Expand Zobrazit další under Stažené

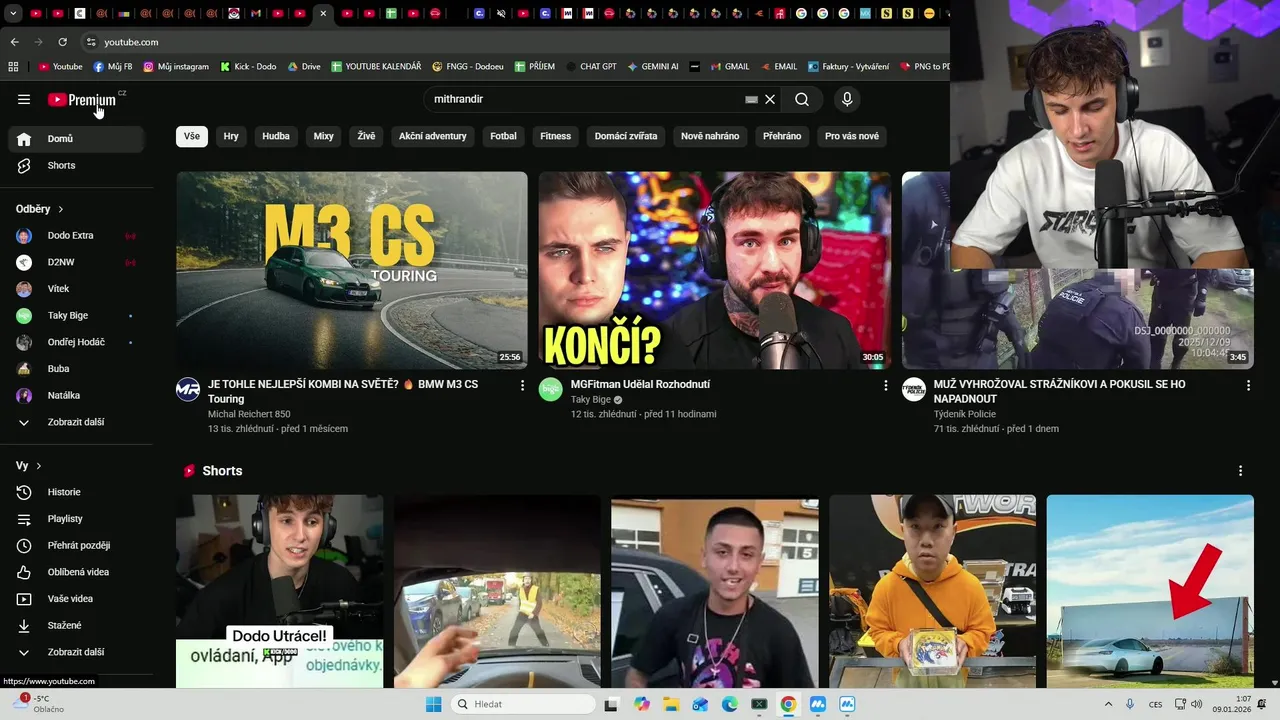click(x=76, y=652)
